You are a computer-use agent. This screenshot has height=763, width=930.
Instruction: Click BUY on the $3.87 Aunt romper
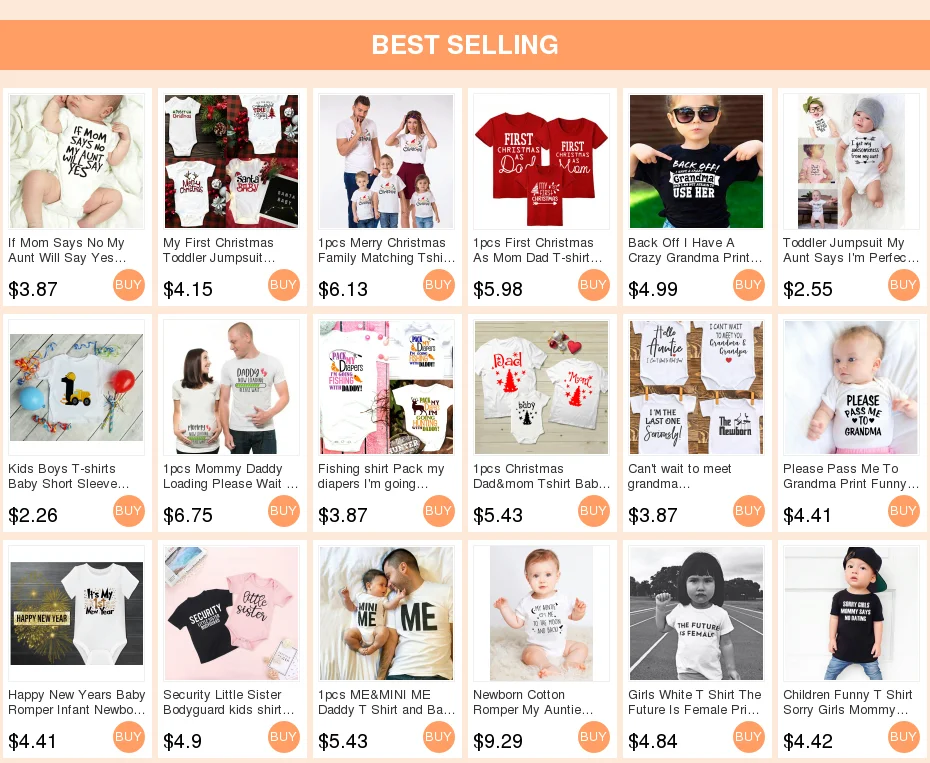[129, 285]
